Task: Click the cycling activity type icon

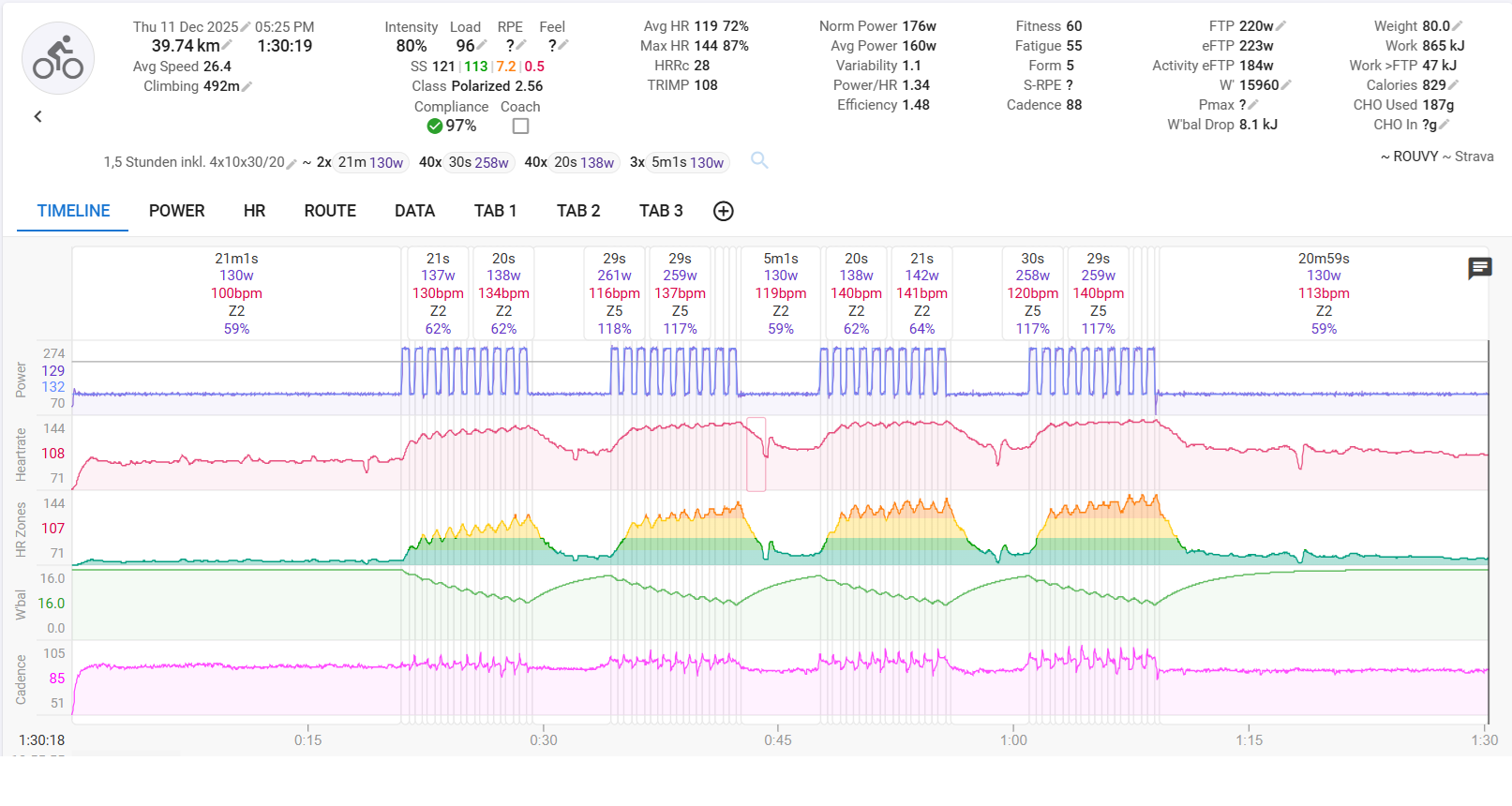Action: [58, 59]
